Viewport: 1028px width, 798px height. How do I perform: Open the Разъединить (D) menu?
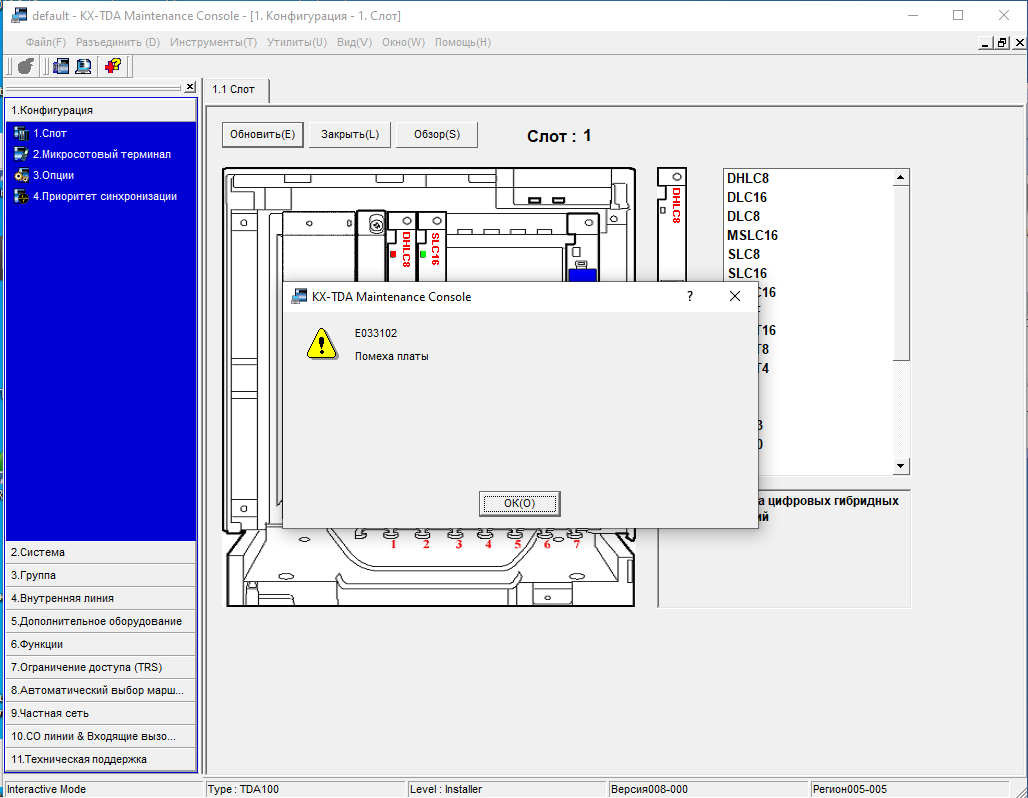(118, 42)
